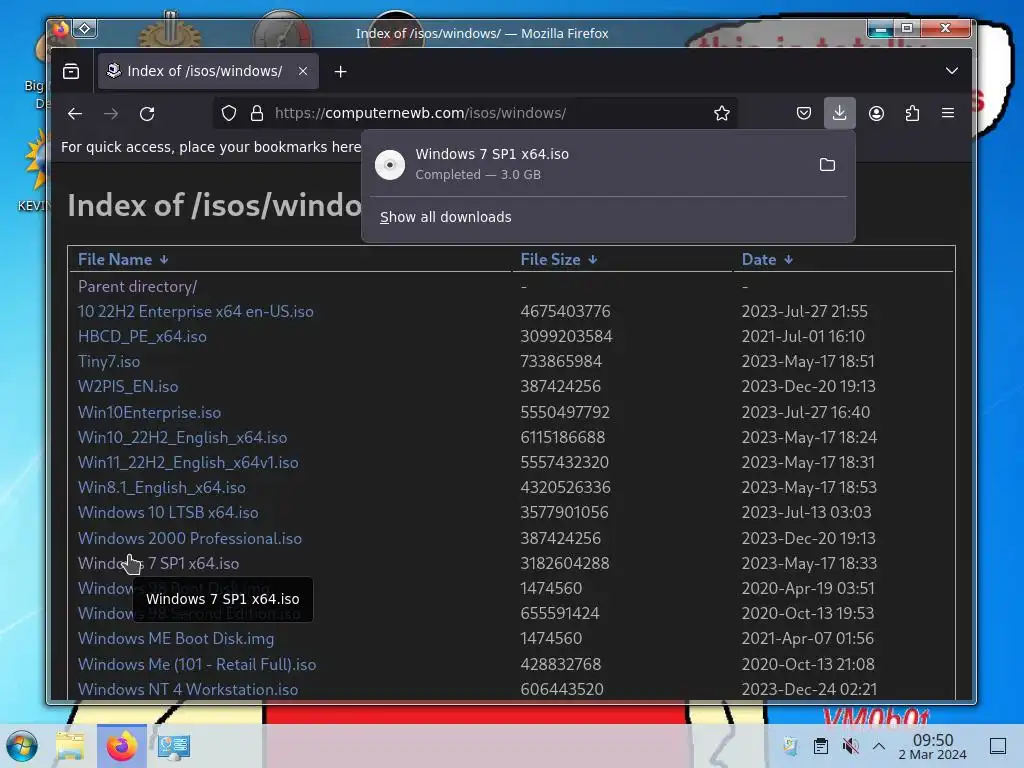Open window menu Firefox icon in titlebar

click(x=61, y=29)
